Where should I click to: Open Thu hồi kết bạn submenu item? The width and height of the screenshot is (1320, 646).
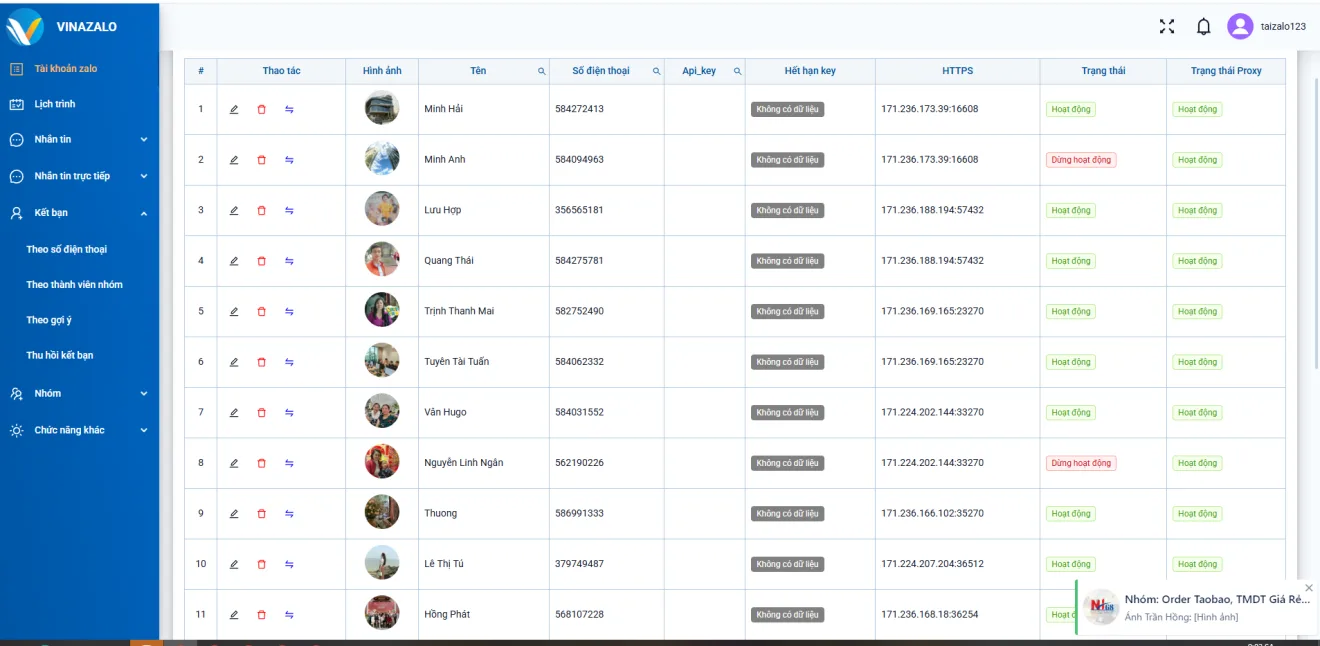pos(60,356)
